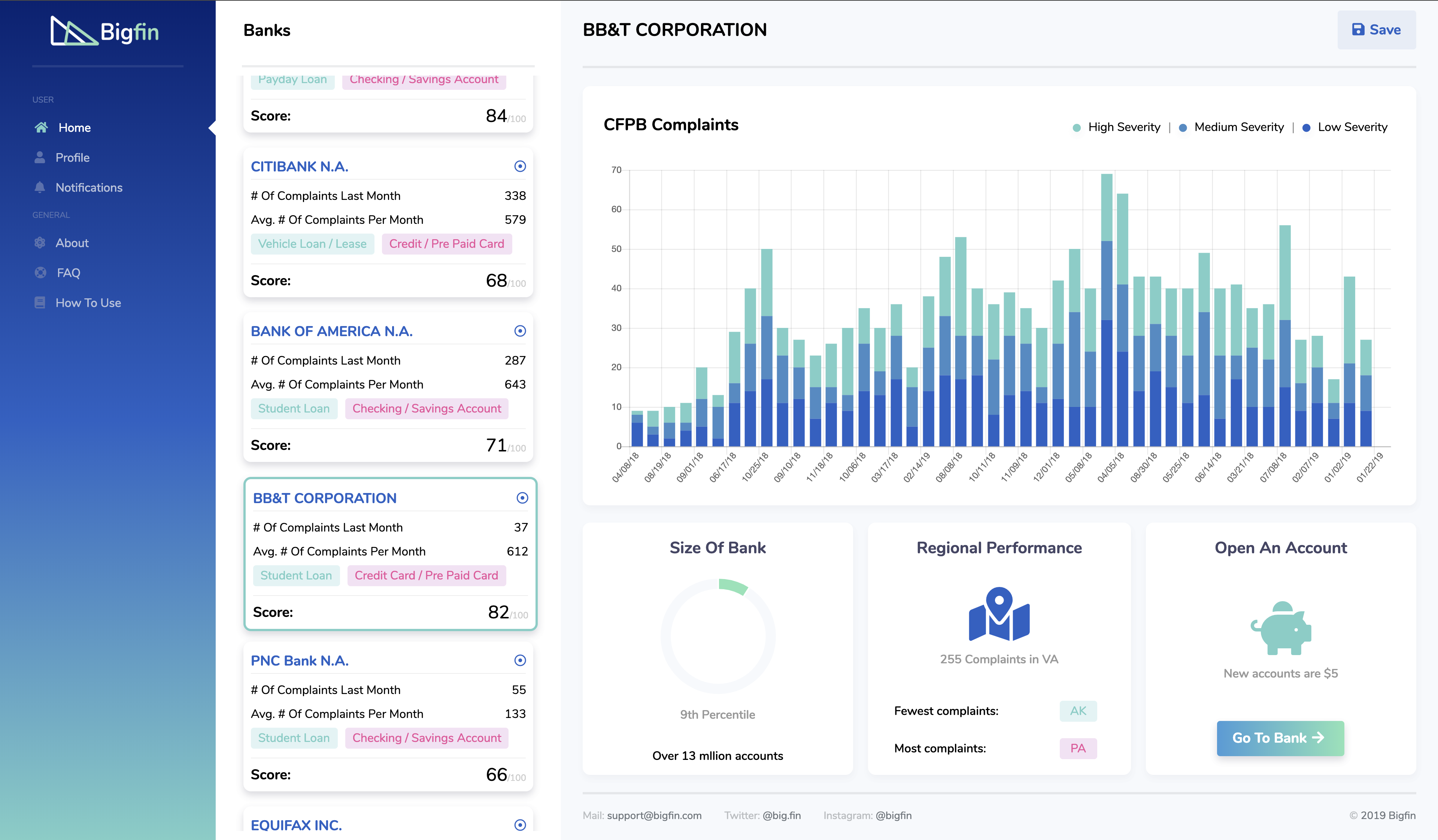Toggle the High Severity legend item
The image size is (1438, 840).
(x=1117, y=127)
